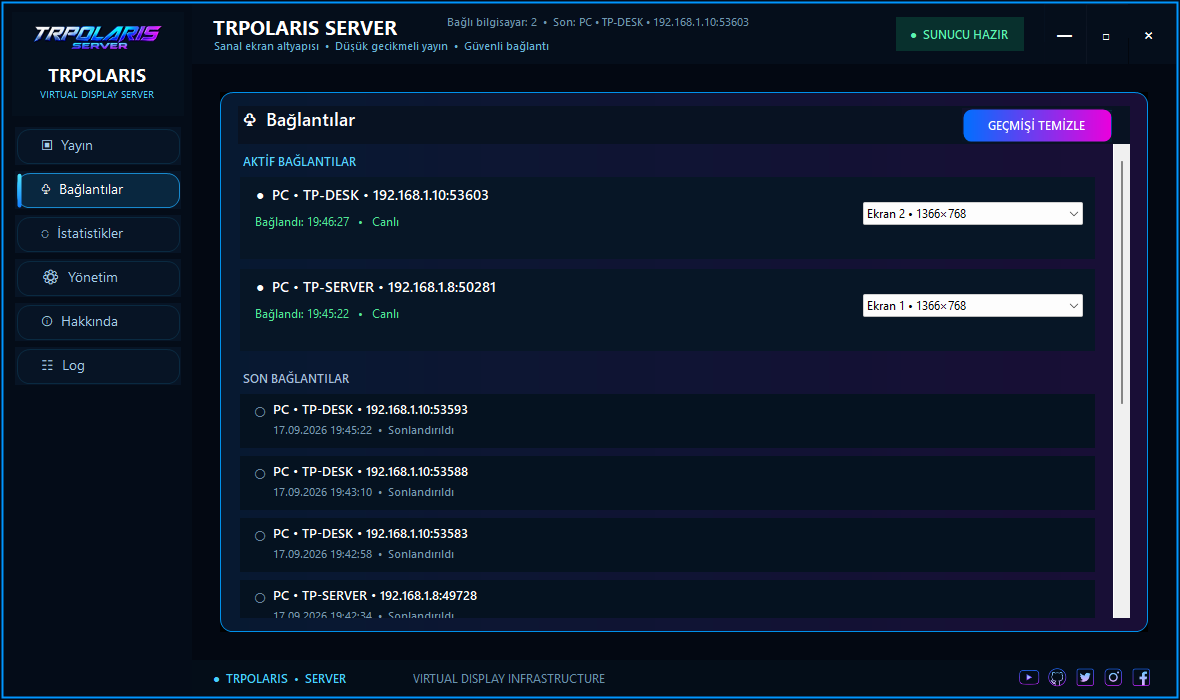Screen dimensions: 1180x700
Task: Open the YouTube link icon in footer
Action: tap(1029, 677)
